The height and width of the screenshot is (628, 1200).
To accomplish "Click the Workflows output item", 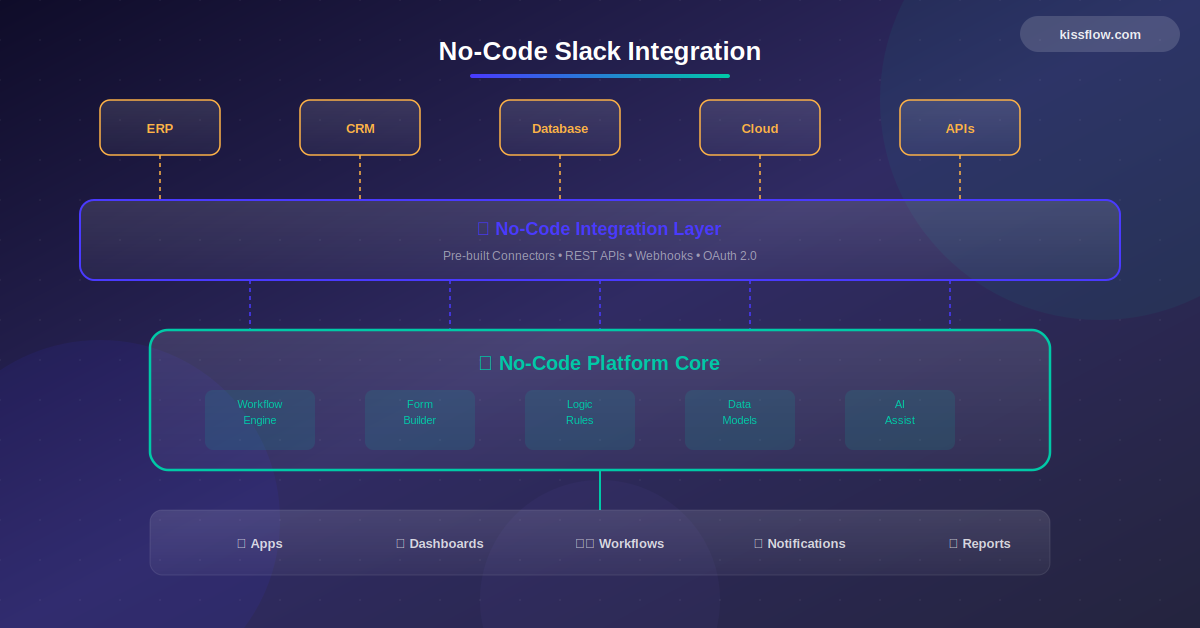I will click(620, 544).
